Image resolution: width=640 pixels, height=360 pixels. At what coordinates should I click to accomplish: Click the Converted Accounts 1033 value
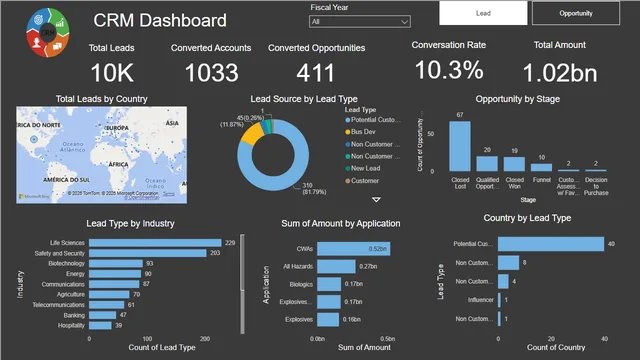pyautogui.click(x=211, y=73)
